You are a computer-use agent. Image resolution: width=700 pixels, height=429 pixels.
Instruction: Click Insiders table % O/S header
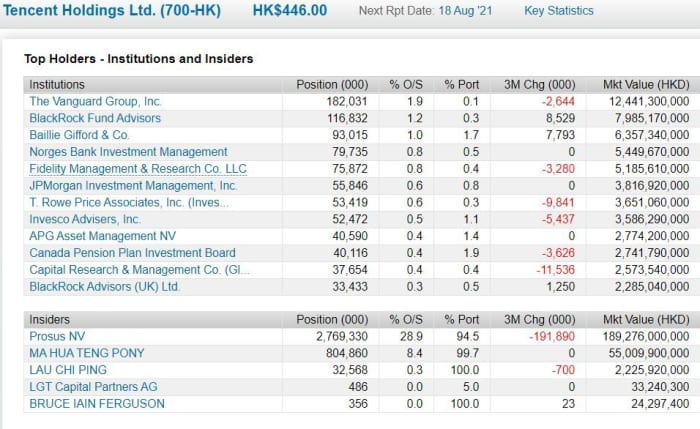tap(406, 320)
